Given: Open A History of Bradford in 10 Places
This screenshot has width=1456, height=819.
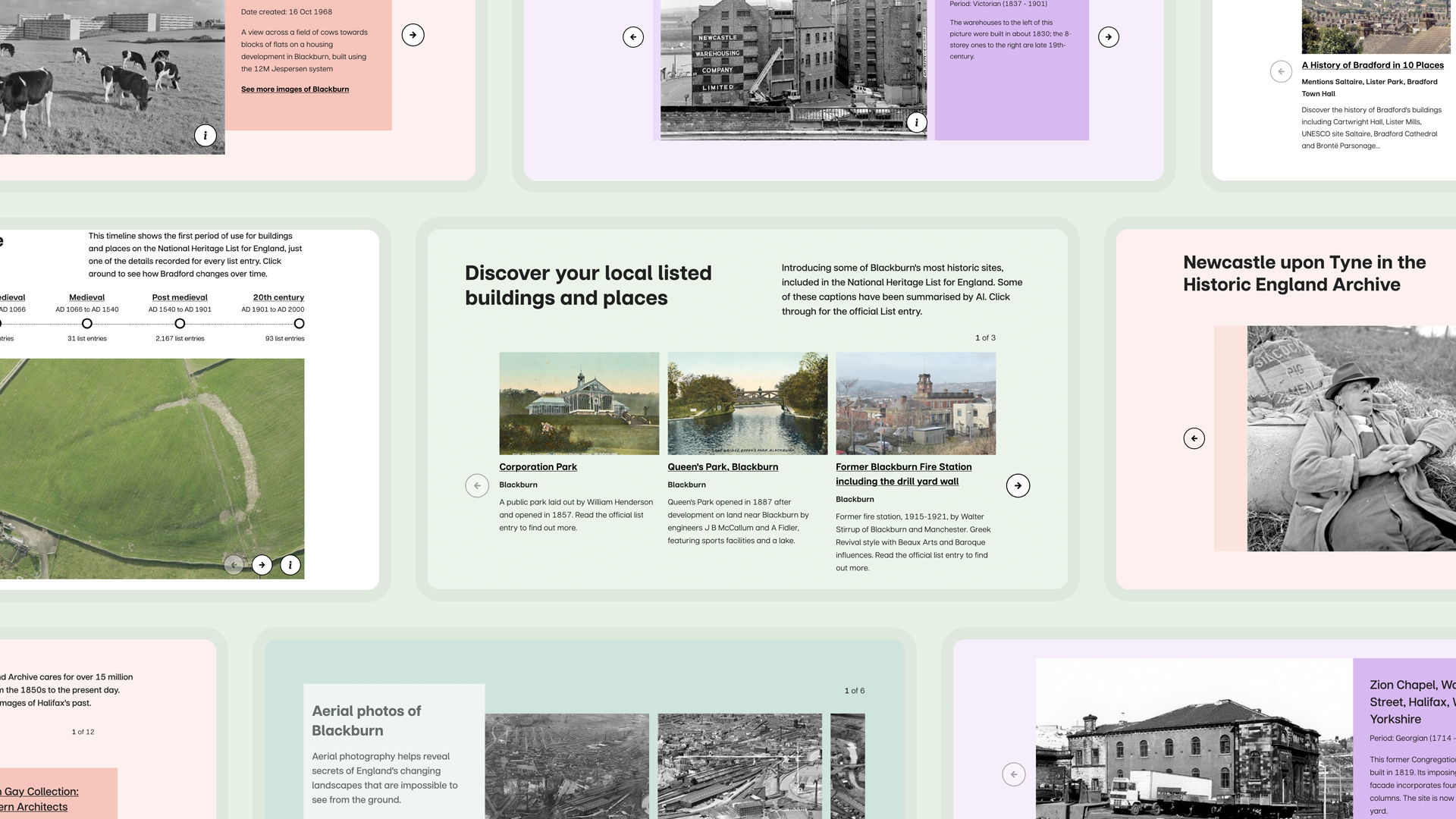Looking at the screenshot, I should click(x=1373, y=64).
